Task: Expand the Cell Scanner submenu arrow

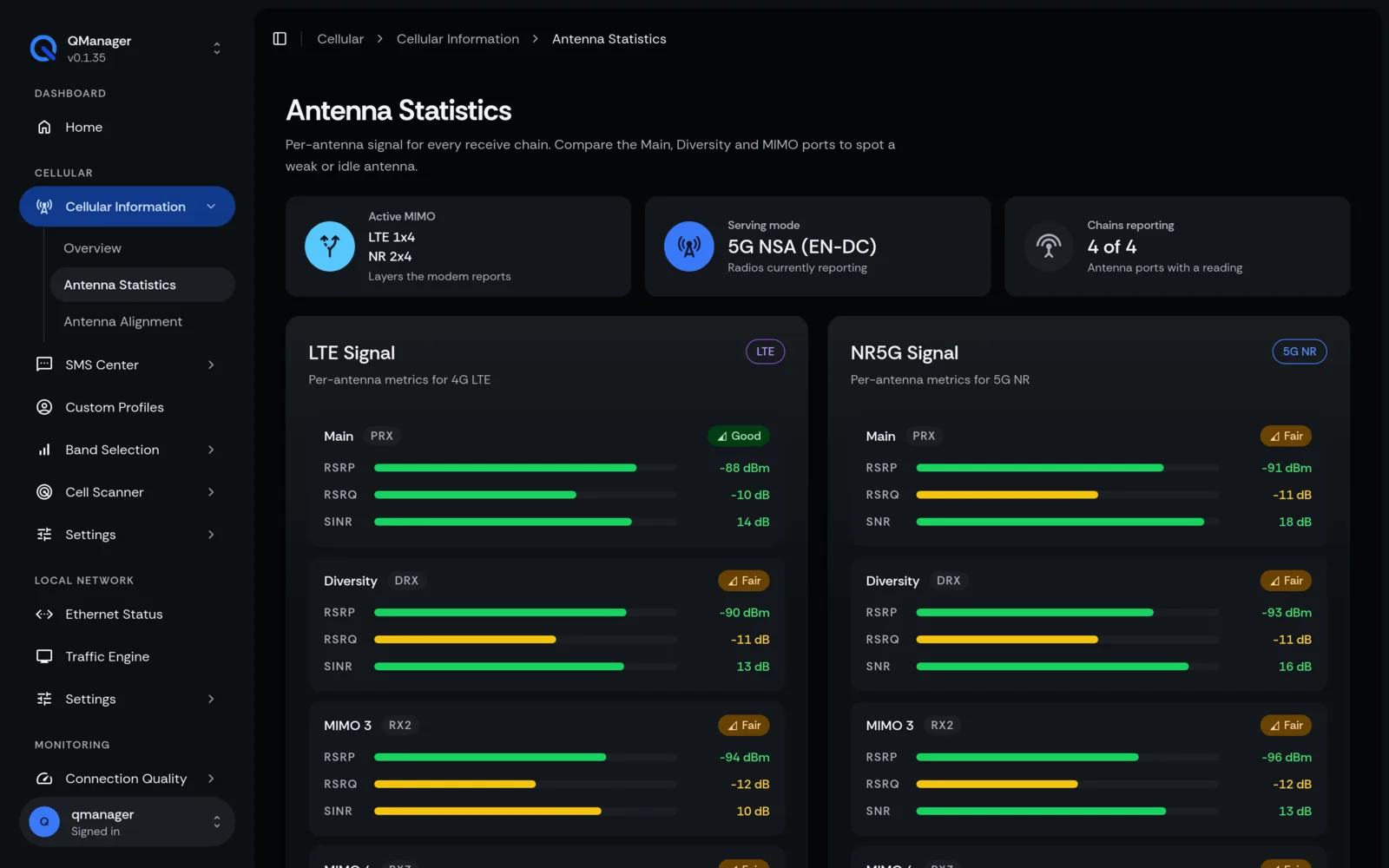Action: point(211,492)
